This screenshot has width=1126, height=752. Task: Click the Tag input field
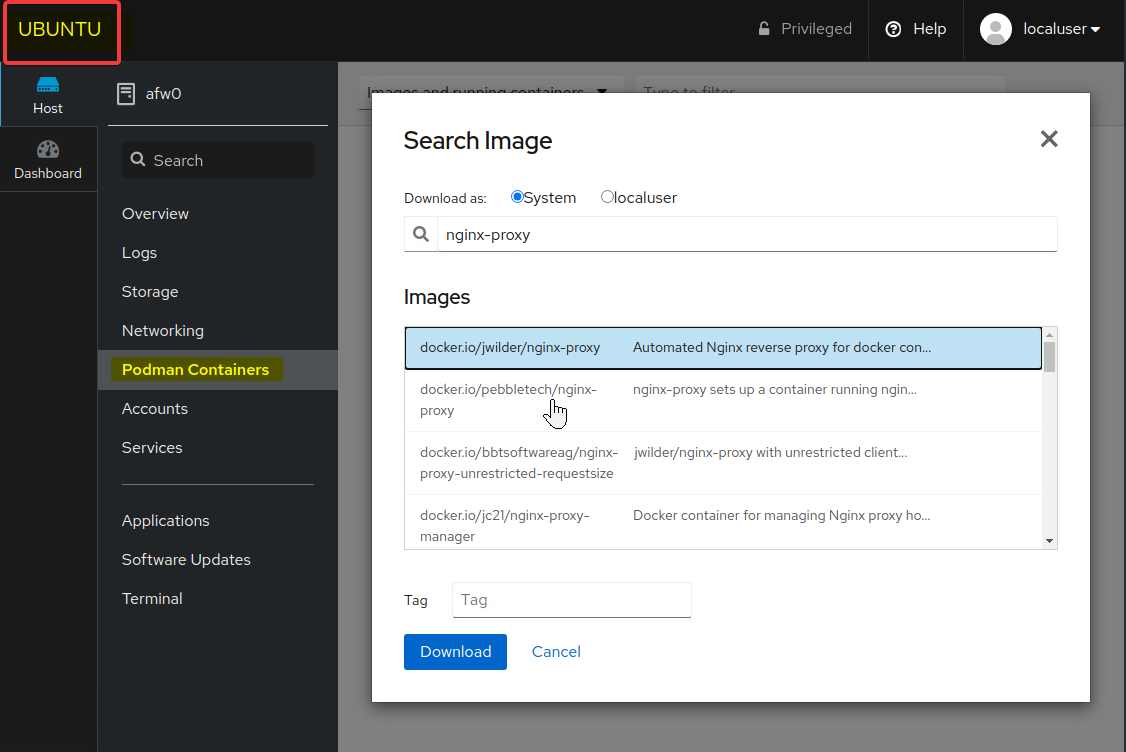571,600
